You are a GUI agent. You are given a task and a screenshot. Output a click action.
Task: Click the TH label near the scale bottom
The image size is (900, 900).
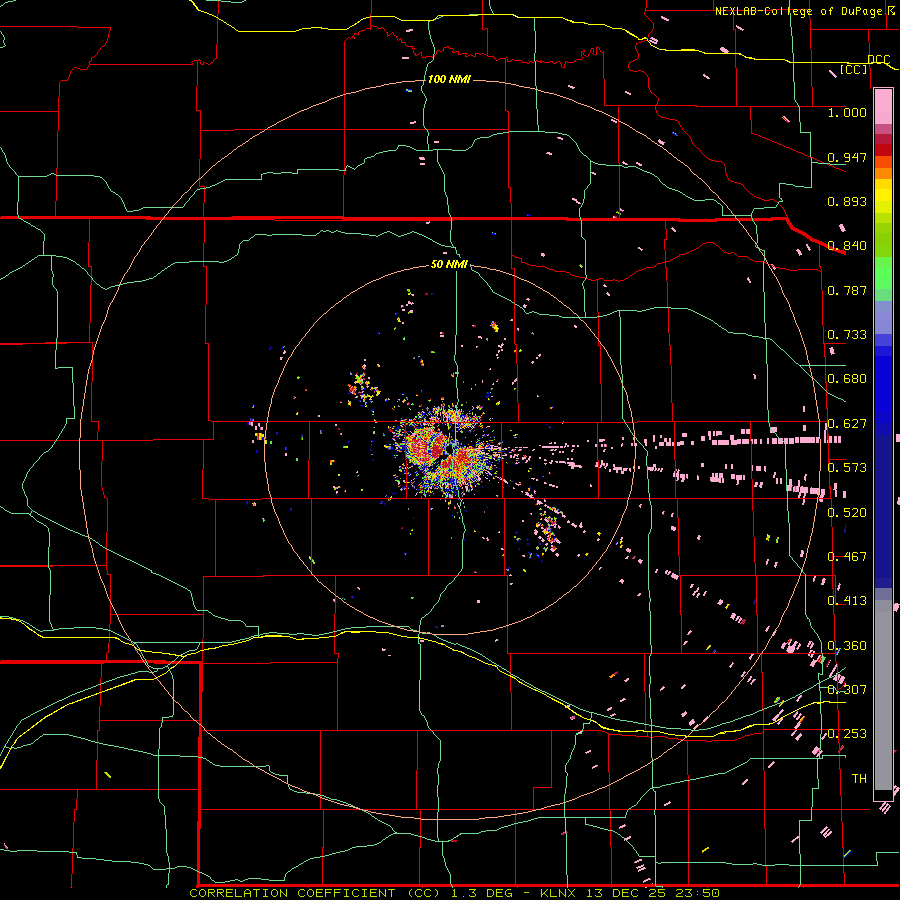859,779
